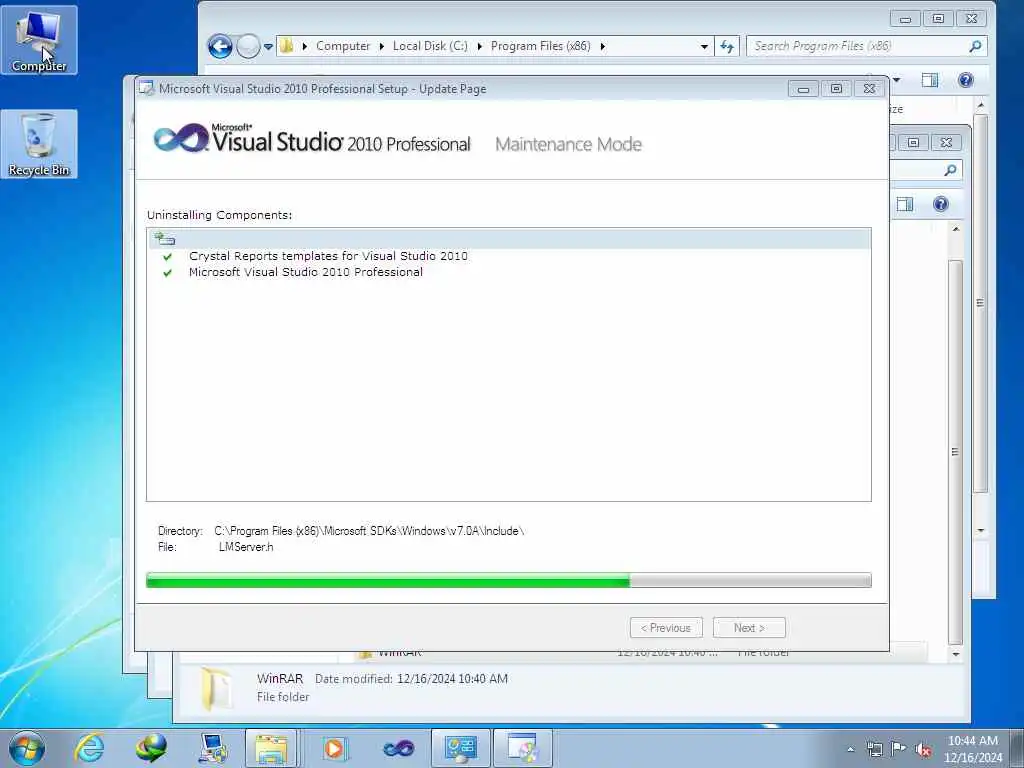Open Windows Explorer from the taskbar

(x=271, y=748)
